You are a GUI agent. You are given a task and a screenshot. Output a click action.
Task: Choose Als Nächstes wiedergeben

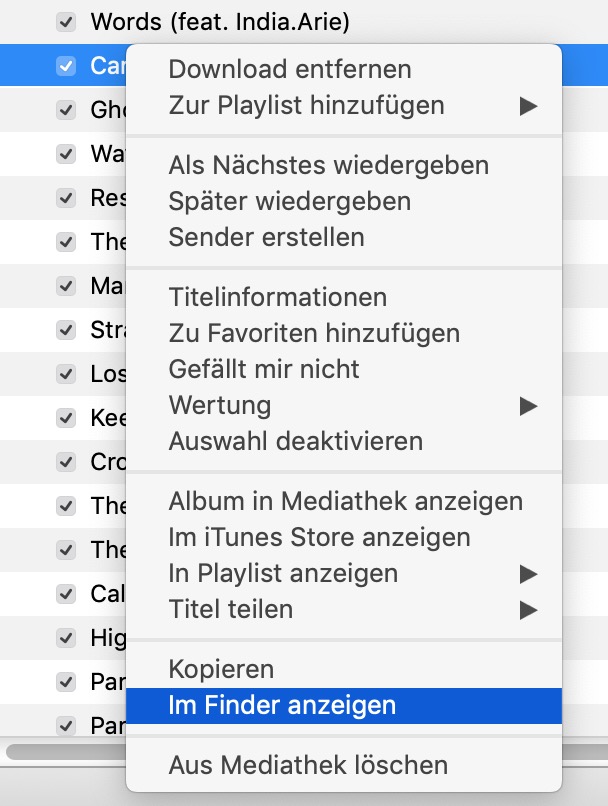(x=328, y=165)
